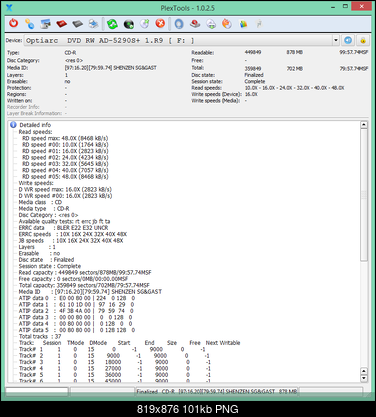Click the bottom scroll down arrow of detail list
The width and height of the screenshot is (376, 417).
point(364,378)
